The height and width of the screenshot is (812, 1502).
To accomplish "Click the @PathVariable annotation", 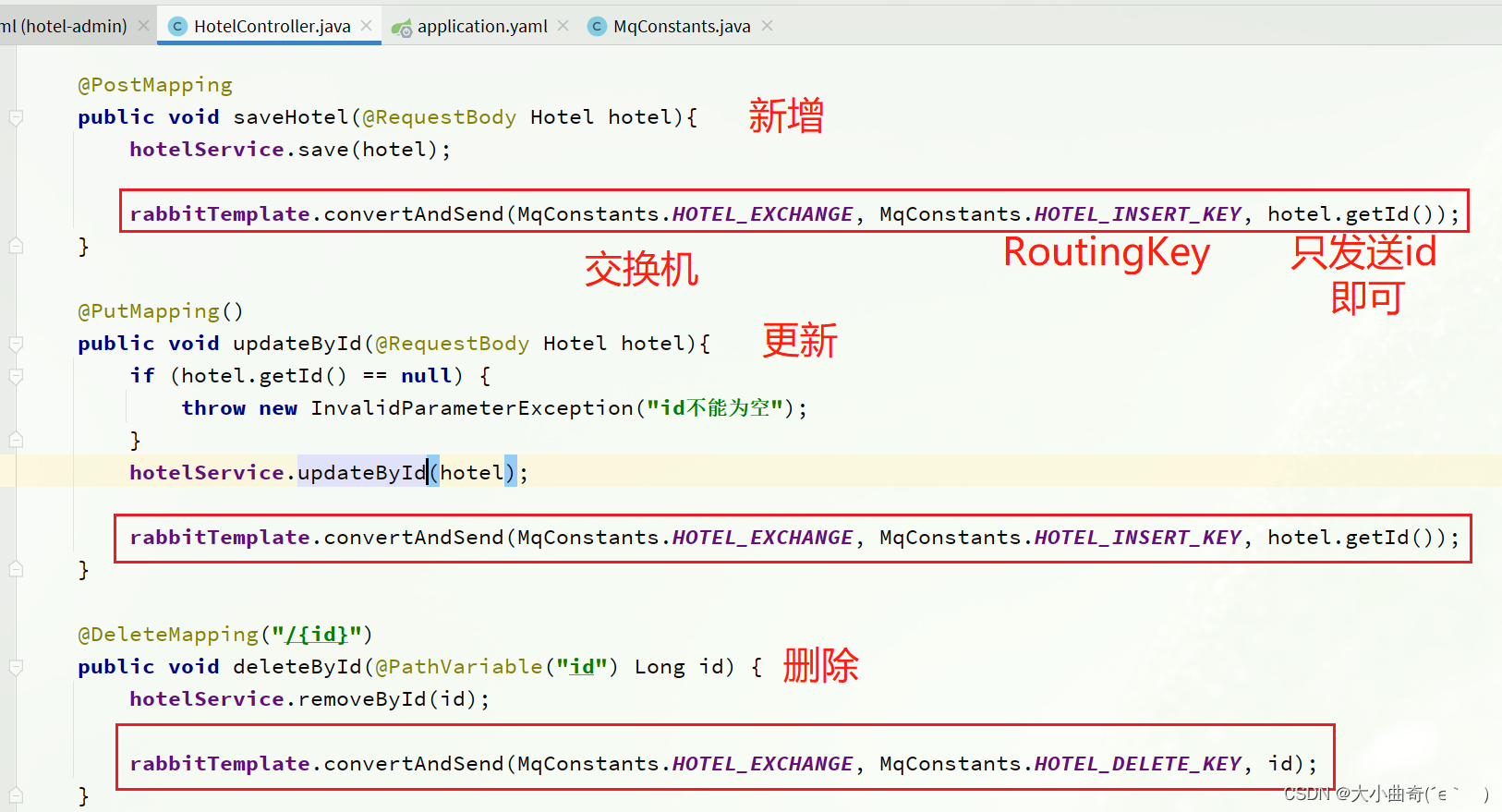I will tap(459, 667).
